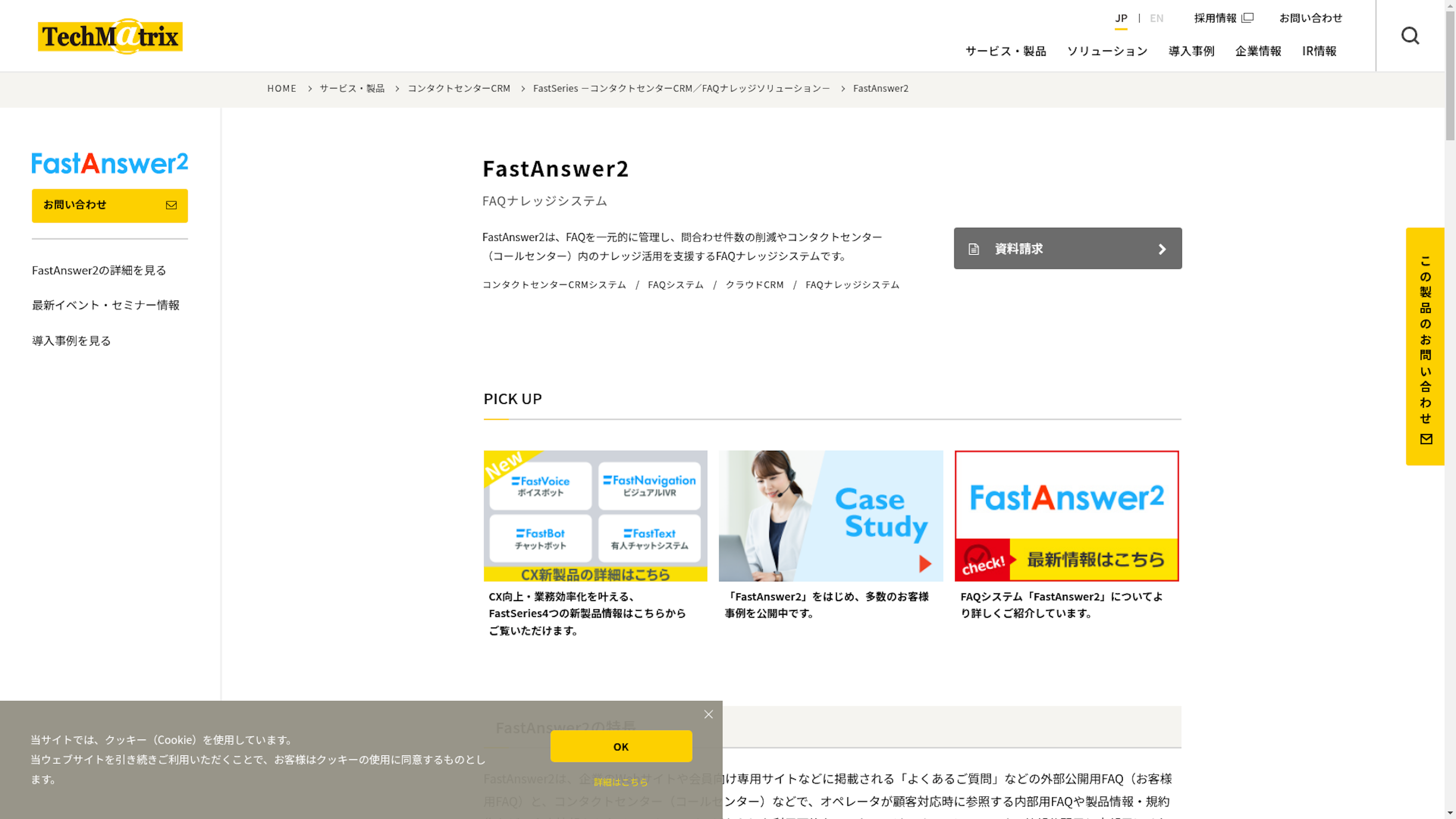This screenshot has height=819, width=1456.
Task: Click the yellow お問い合わせ sidebar button
Action: coord(110,205)
